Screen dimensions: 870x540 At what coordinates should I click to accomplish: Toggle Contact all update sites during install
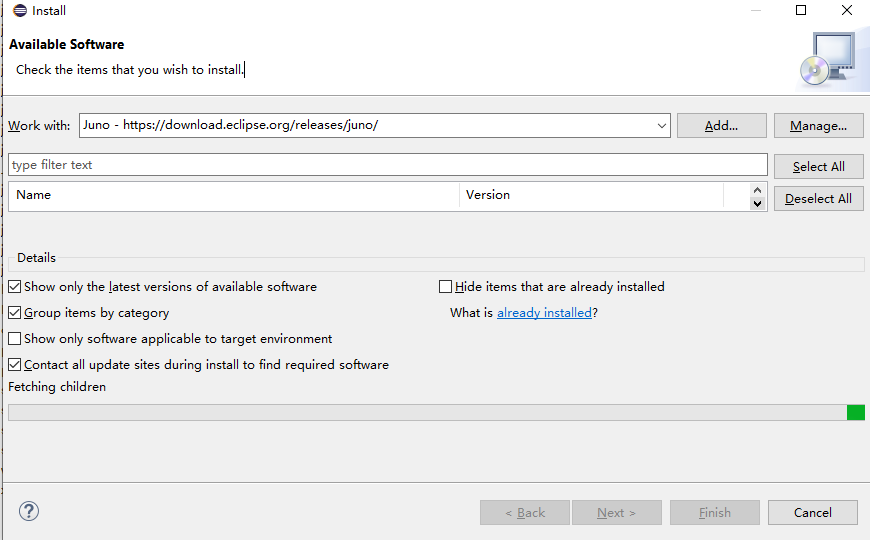tap(15, 365)
